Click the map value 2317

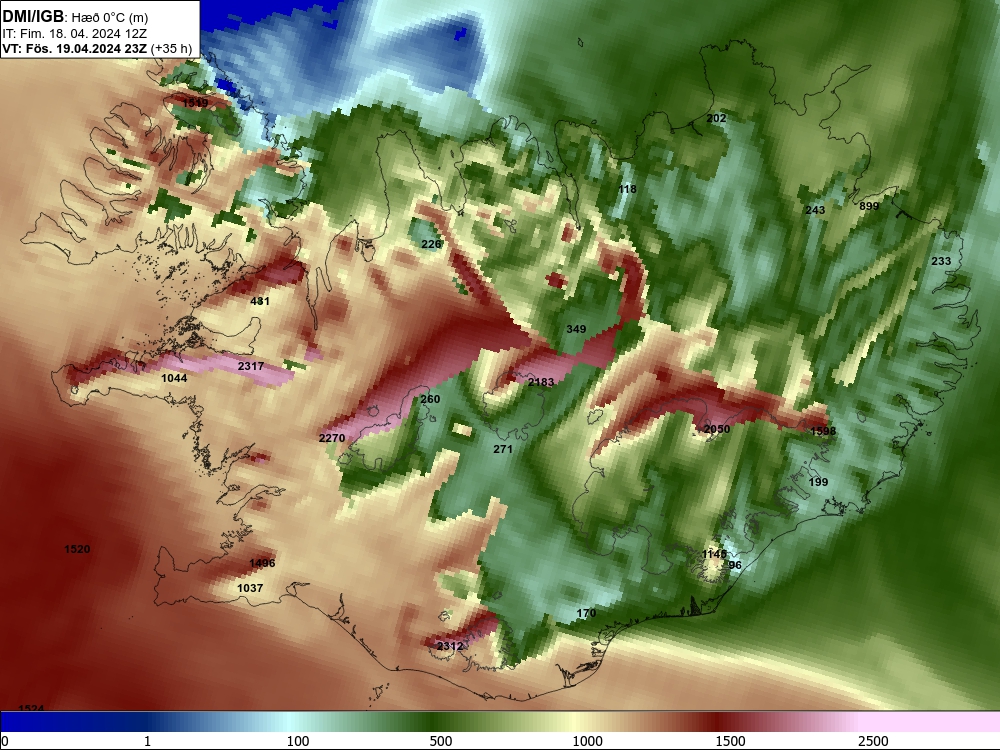[251, 366]
